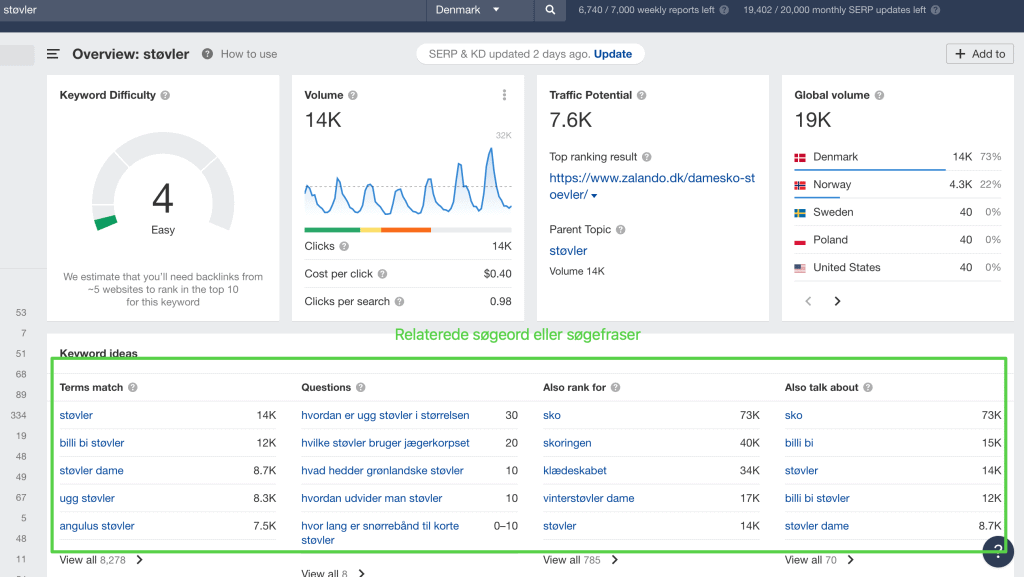Click the search magnifier icon
1024x577 pixels.
point(550,10)
